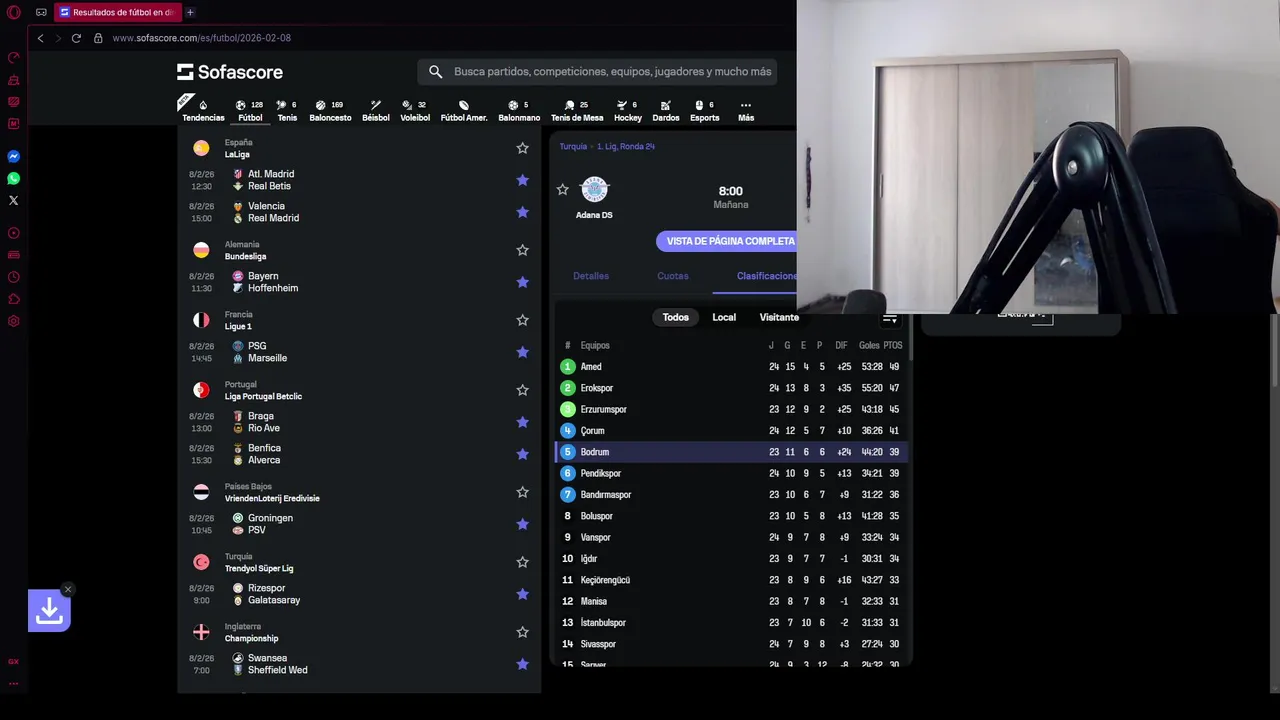
Task: Select the Balonmano sport category
Action: pyautogui.click(x=519, y=110)
